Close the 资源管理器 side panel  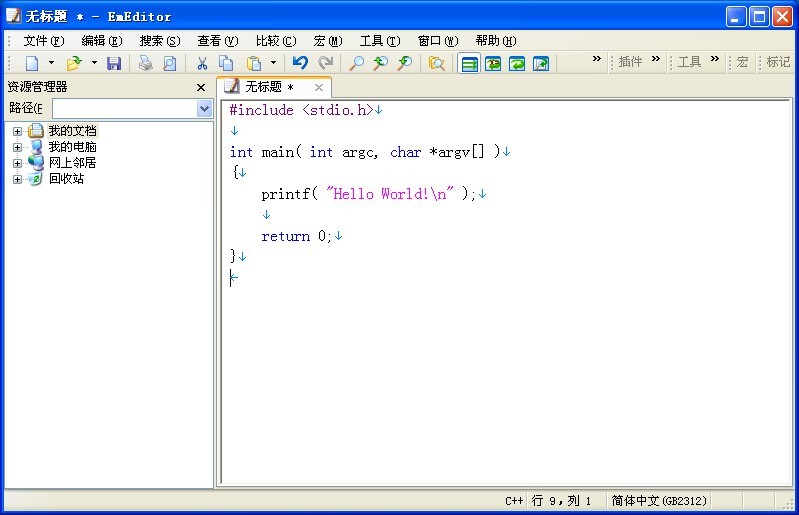tap(201, 87)
